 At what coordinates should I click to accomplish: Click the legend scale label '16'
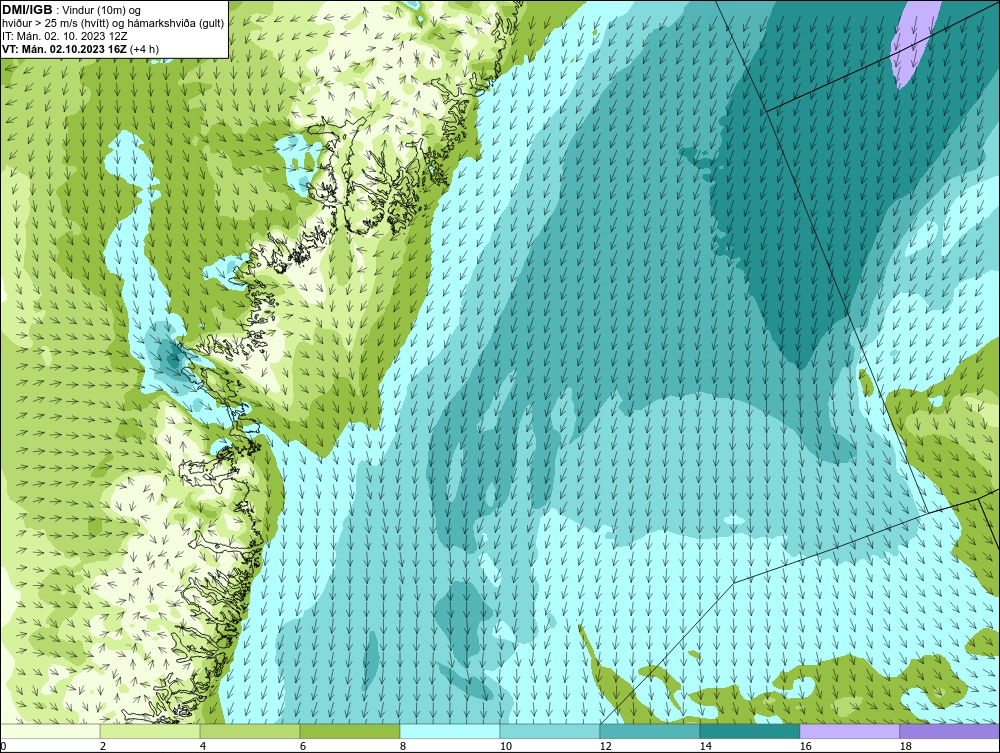[x=806, y=746]
